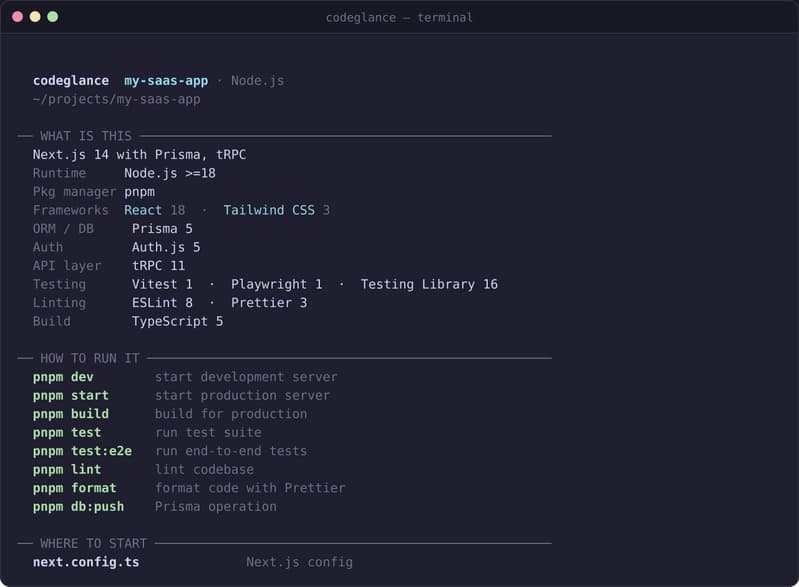Click the 'pnpm dev' command
The width and height of the screenshot is (799, 587).
pos(63,377)
